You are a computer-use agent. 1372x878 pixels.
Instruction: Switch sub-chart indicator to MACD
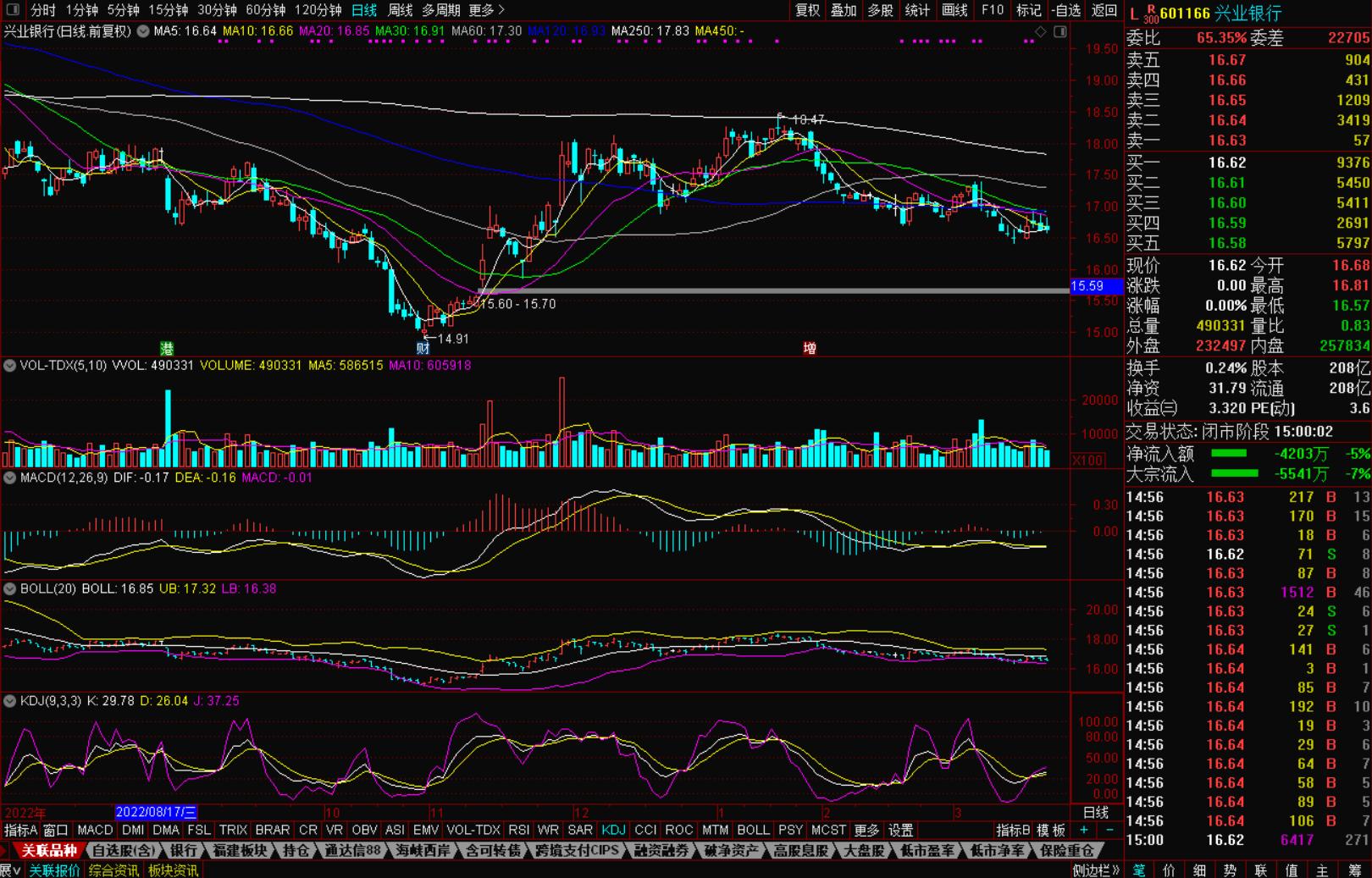click(x=95, y=831)
